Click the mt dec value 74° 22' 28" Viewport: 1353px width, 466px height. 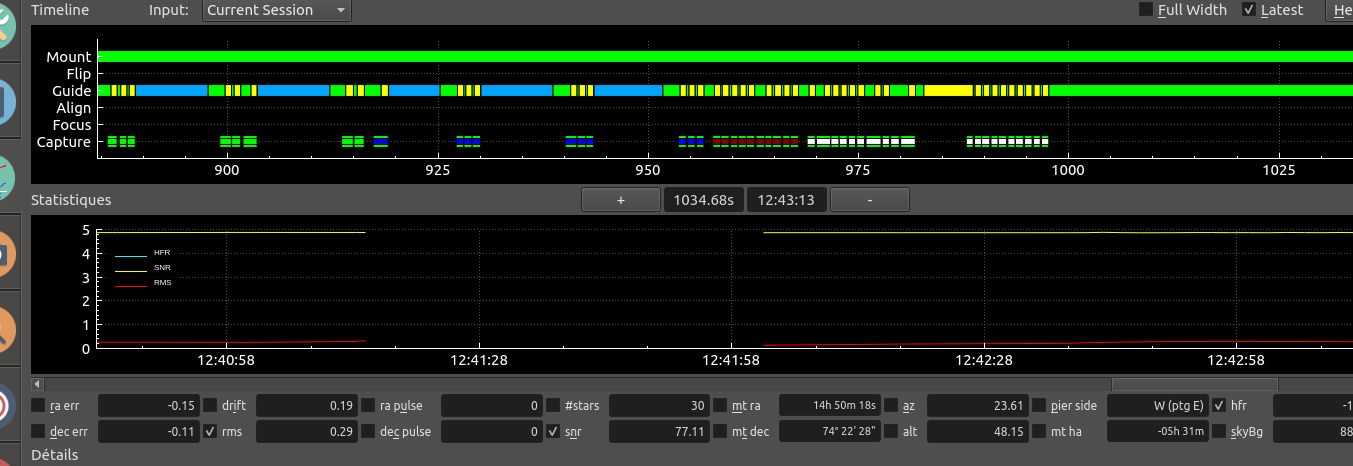(829, 432)
